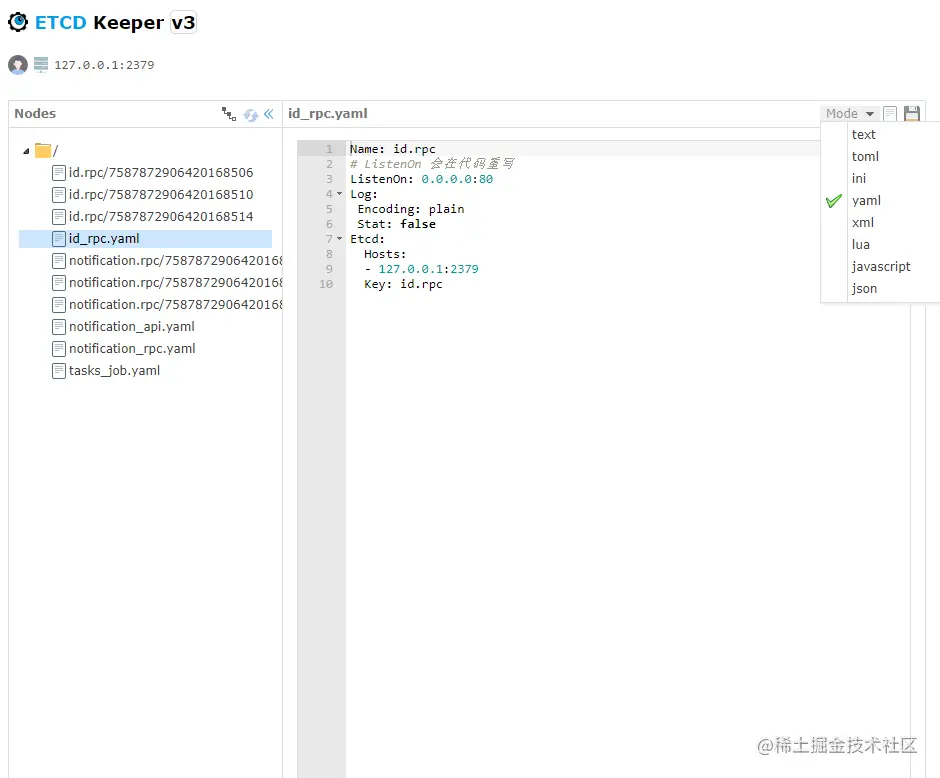
Task: Save the key with the floppy disk icon
Action: tap(912, 113)
